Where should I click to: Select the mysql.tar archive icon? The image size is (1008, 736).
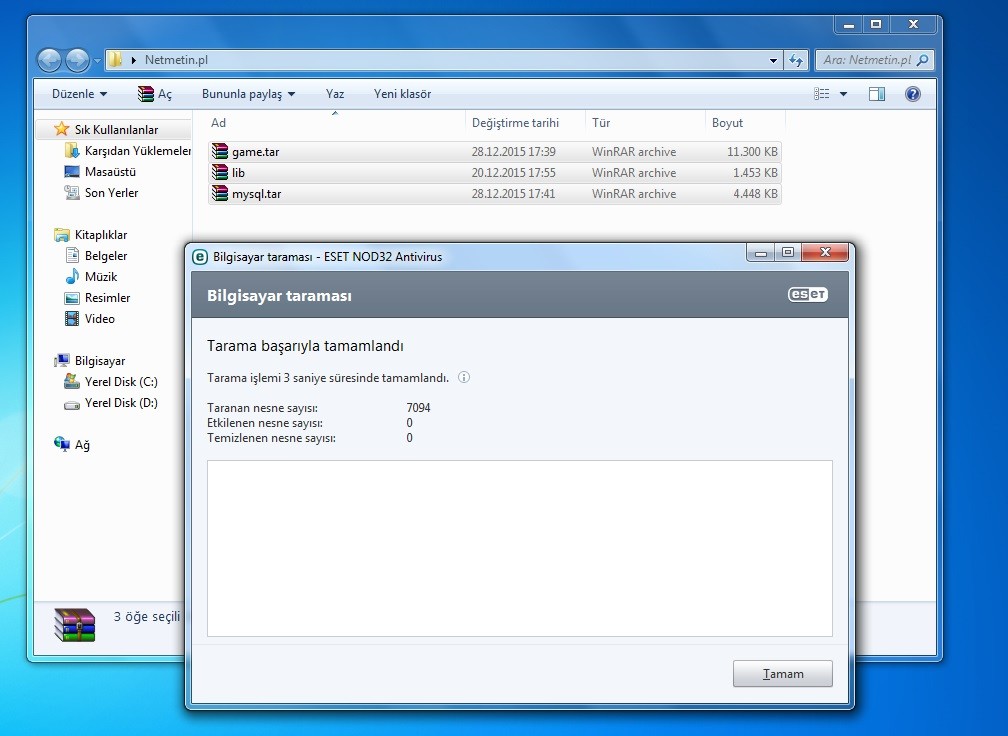pos(220,193)
